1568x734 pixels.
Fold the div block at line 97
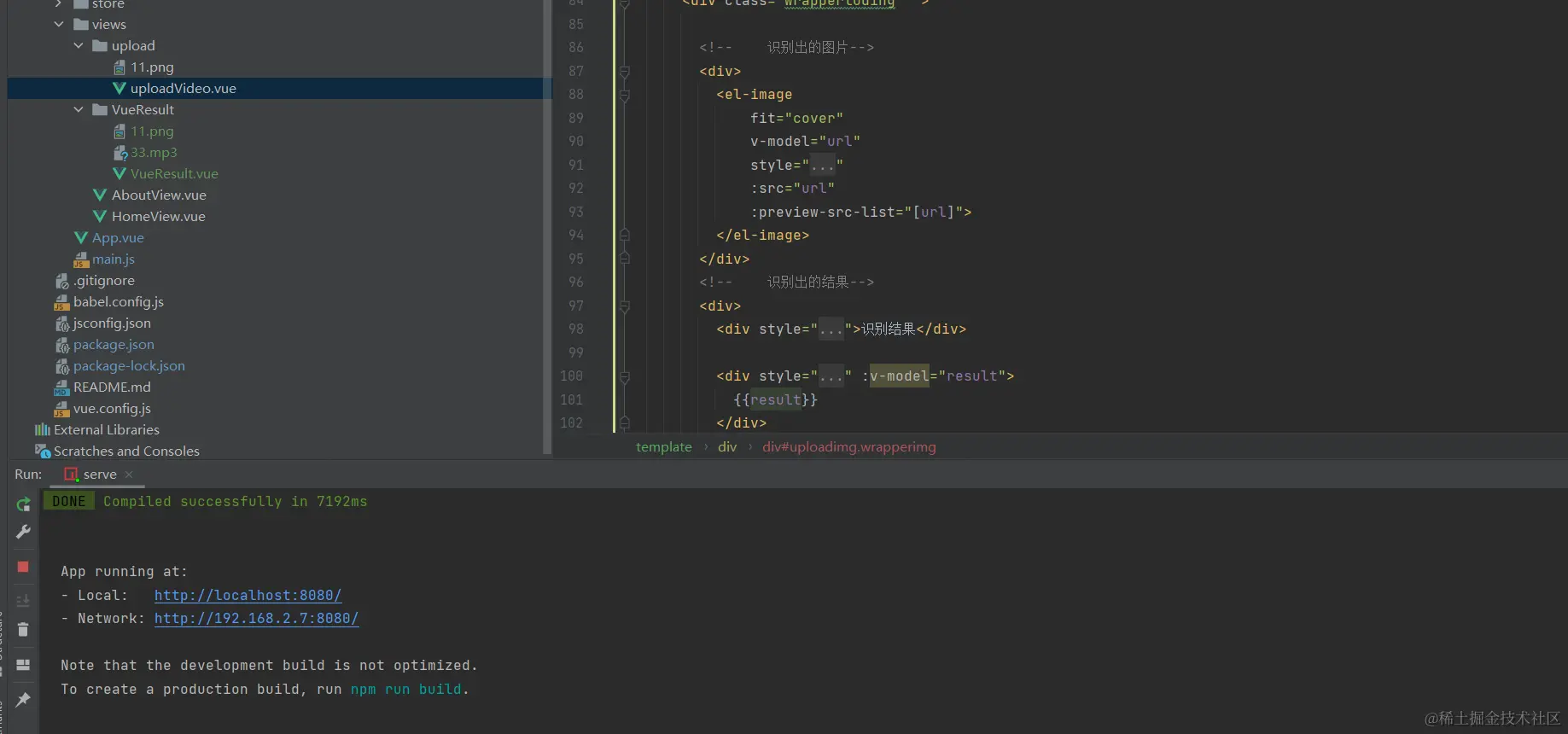625,306
